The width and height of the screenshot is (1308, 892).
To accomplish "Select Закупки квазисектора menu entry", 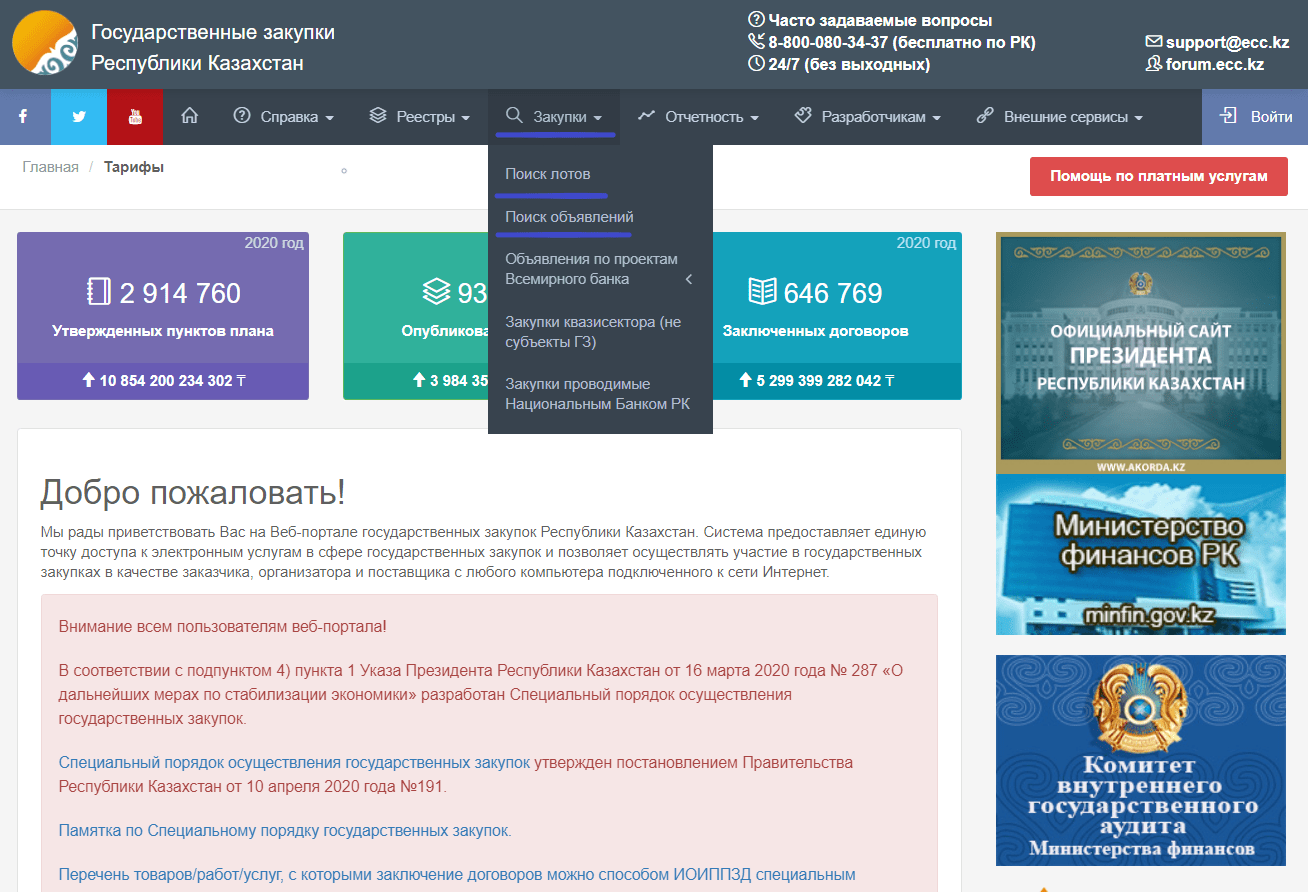I will click(592, 332).
